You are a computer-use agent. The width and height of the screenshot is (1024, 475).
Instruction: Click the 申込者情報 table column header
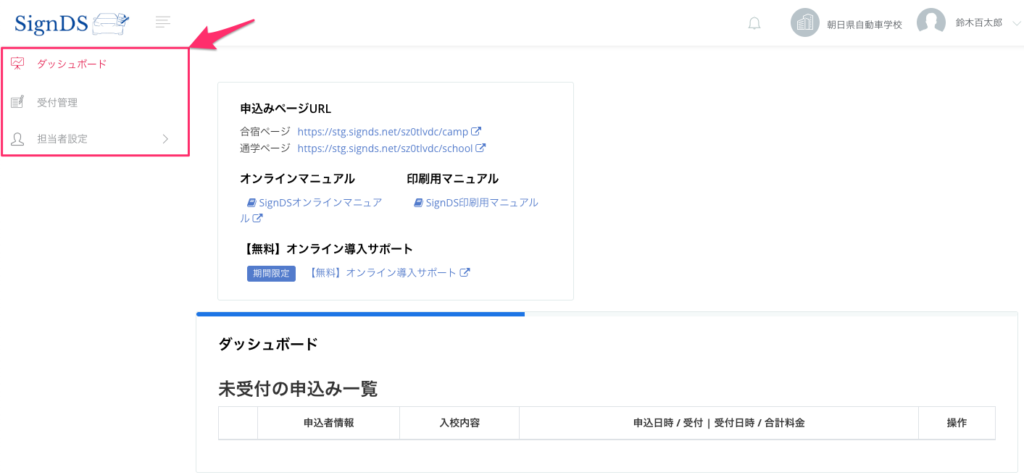click(x=328, y=423)
